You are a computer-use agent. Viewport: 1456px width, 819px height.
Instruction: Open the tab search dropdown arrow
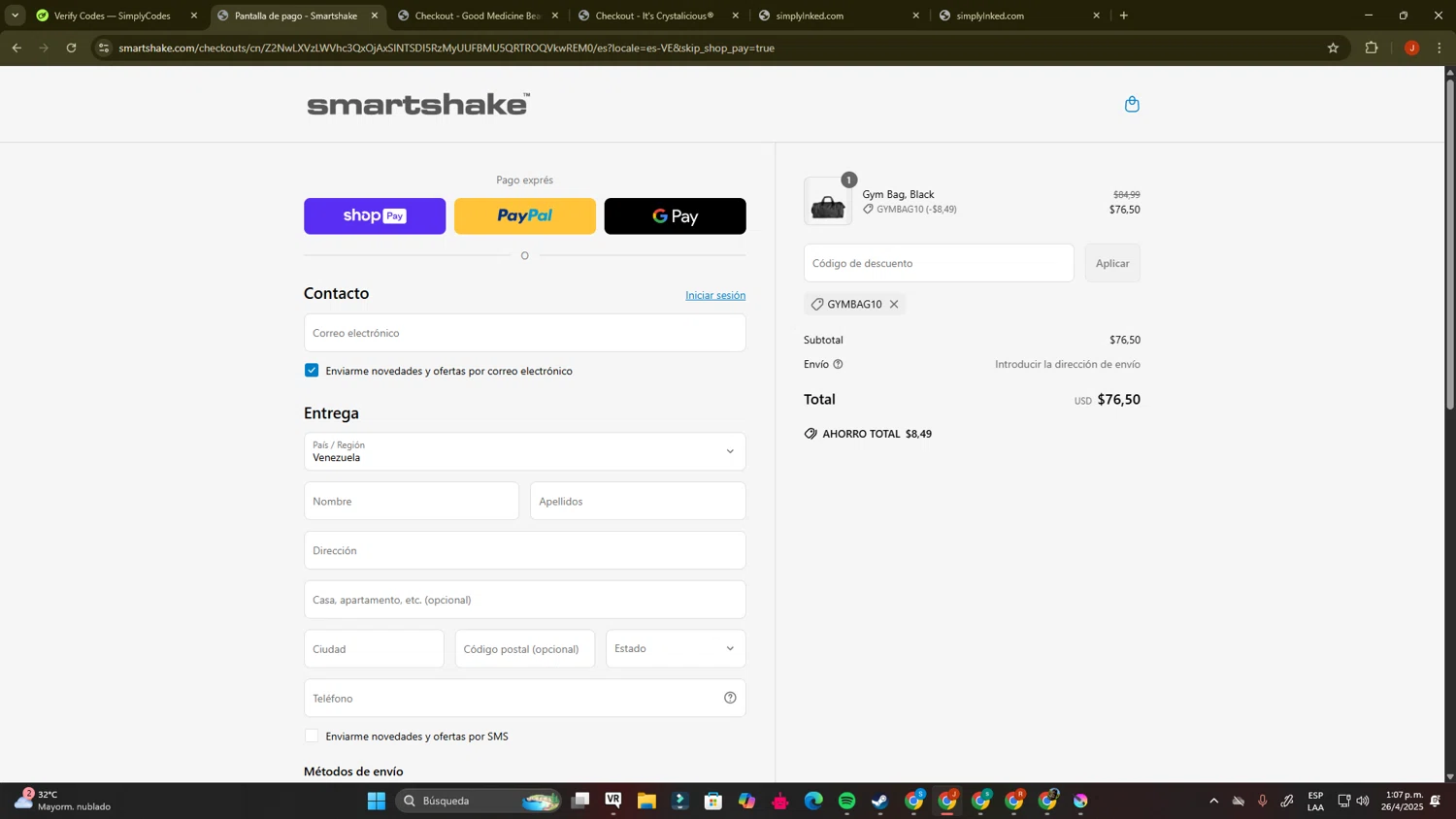tap(15, 16)
